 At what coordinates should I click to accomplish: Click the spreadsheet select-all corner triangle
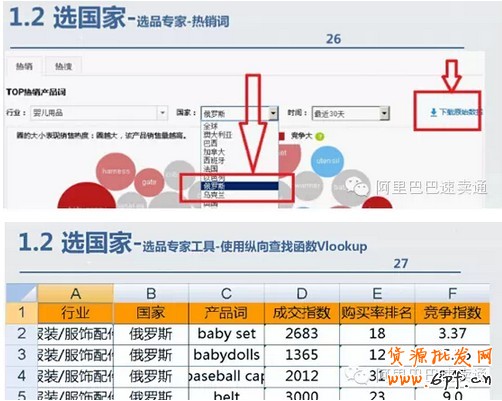pyautogui.click(x=22, y=293)
